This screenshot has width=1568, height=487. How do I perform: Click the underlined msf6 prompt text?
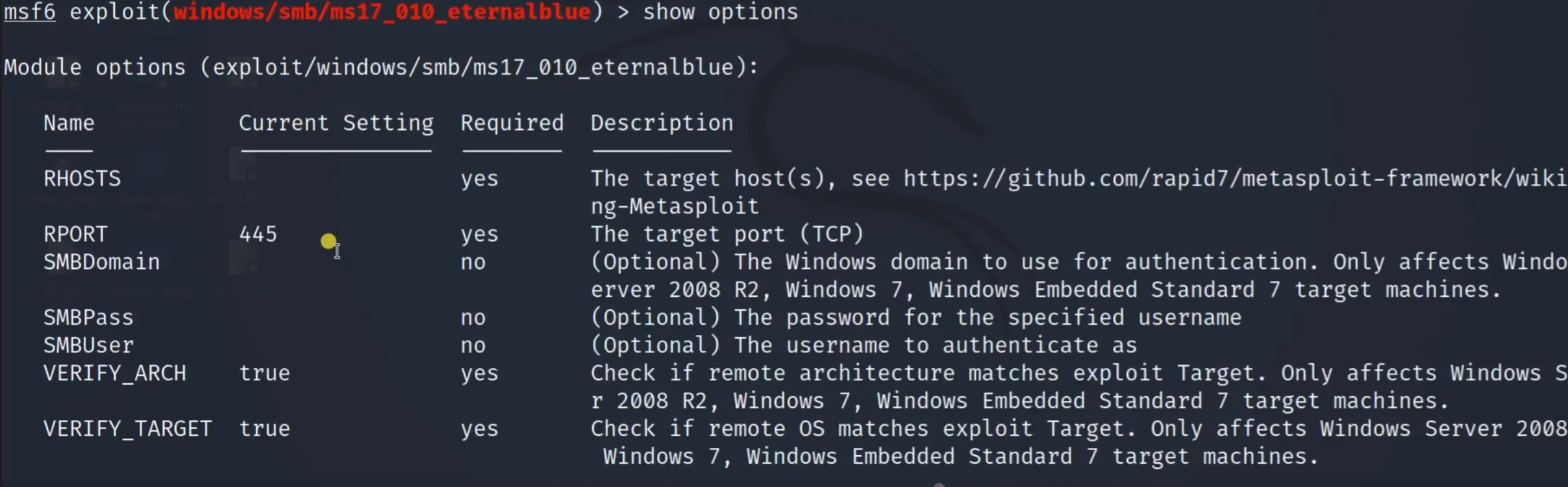[x=30, y=12]
